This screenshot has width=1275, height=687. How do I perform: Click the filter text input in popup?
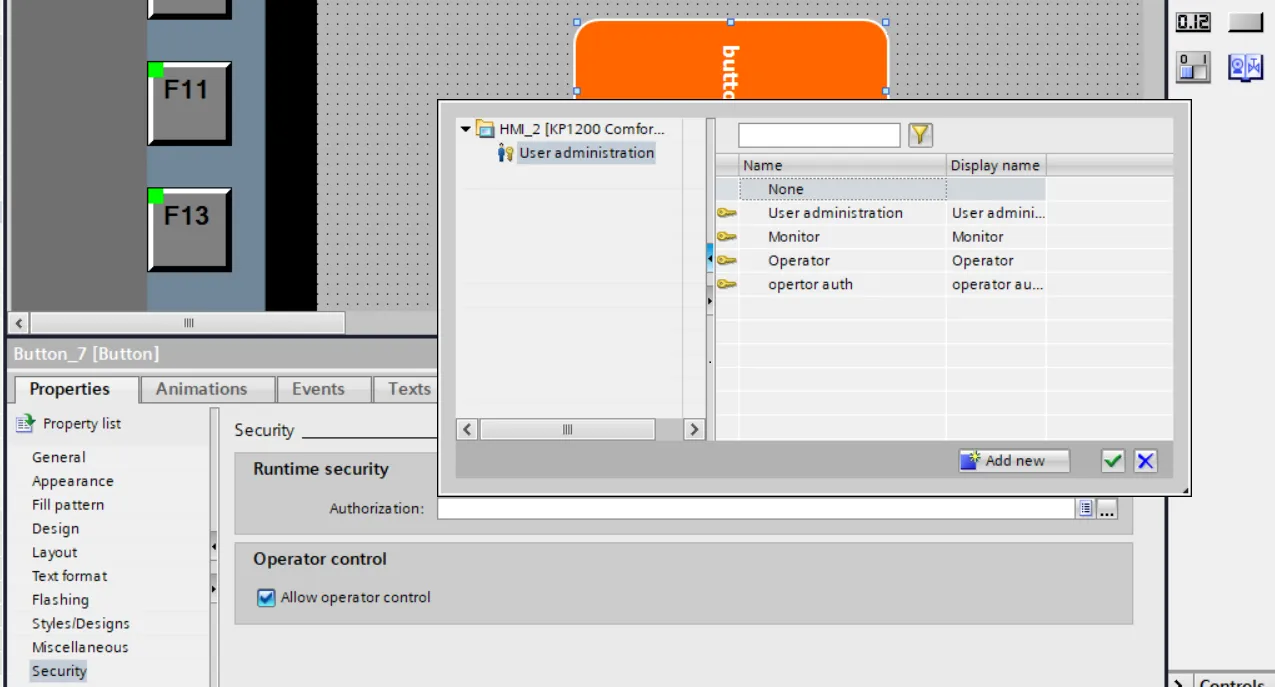point(819,135)
